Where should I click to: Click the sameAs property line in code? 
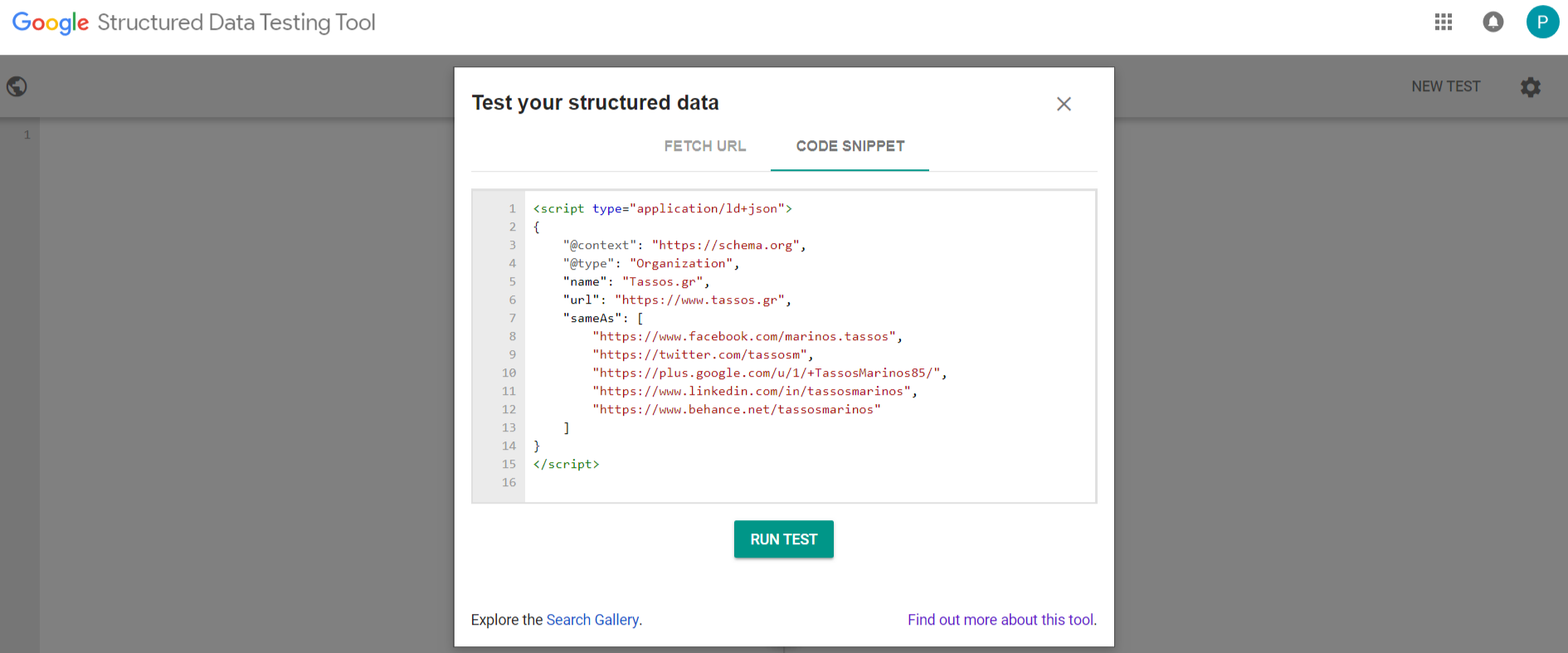click(x=603, y=319)
